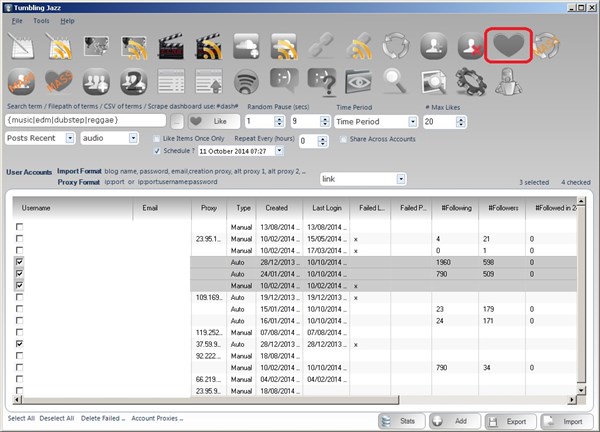The image size is (600, 432).
Task: Click the robot figure icon
Action: click(508, 82)
